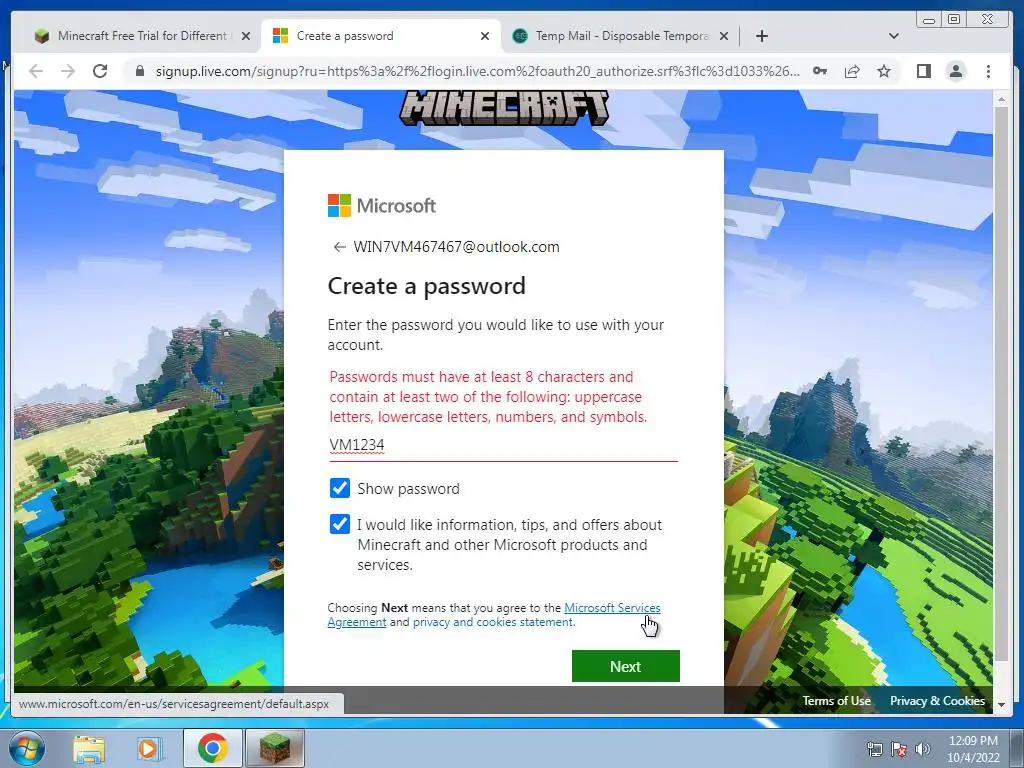The width and height of the screenshot is (1024, 768).
Task: Close the Create a password tab
Action: 485,36
